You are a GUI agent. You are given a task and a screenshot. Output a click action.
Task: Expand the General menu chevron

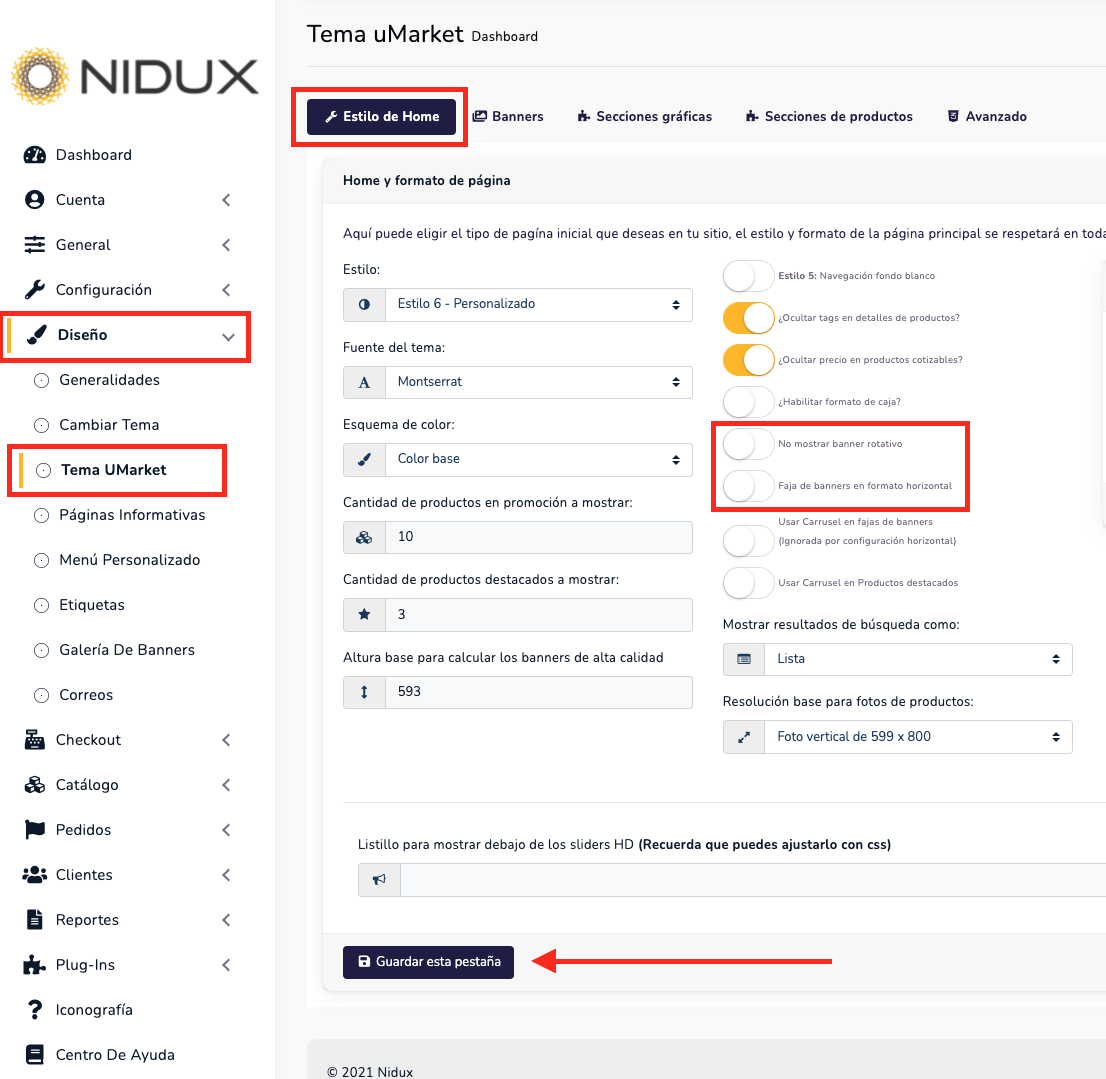coord(226,245)
